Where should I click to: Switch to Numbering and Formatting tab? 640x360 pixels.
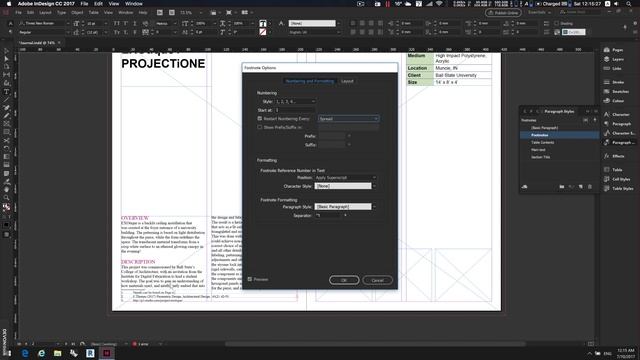pyautogui.click(x=310, y=81)
